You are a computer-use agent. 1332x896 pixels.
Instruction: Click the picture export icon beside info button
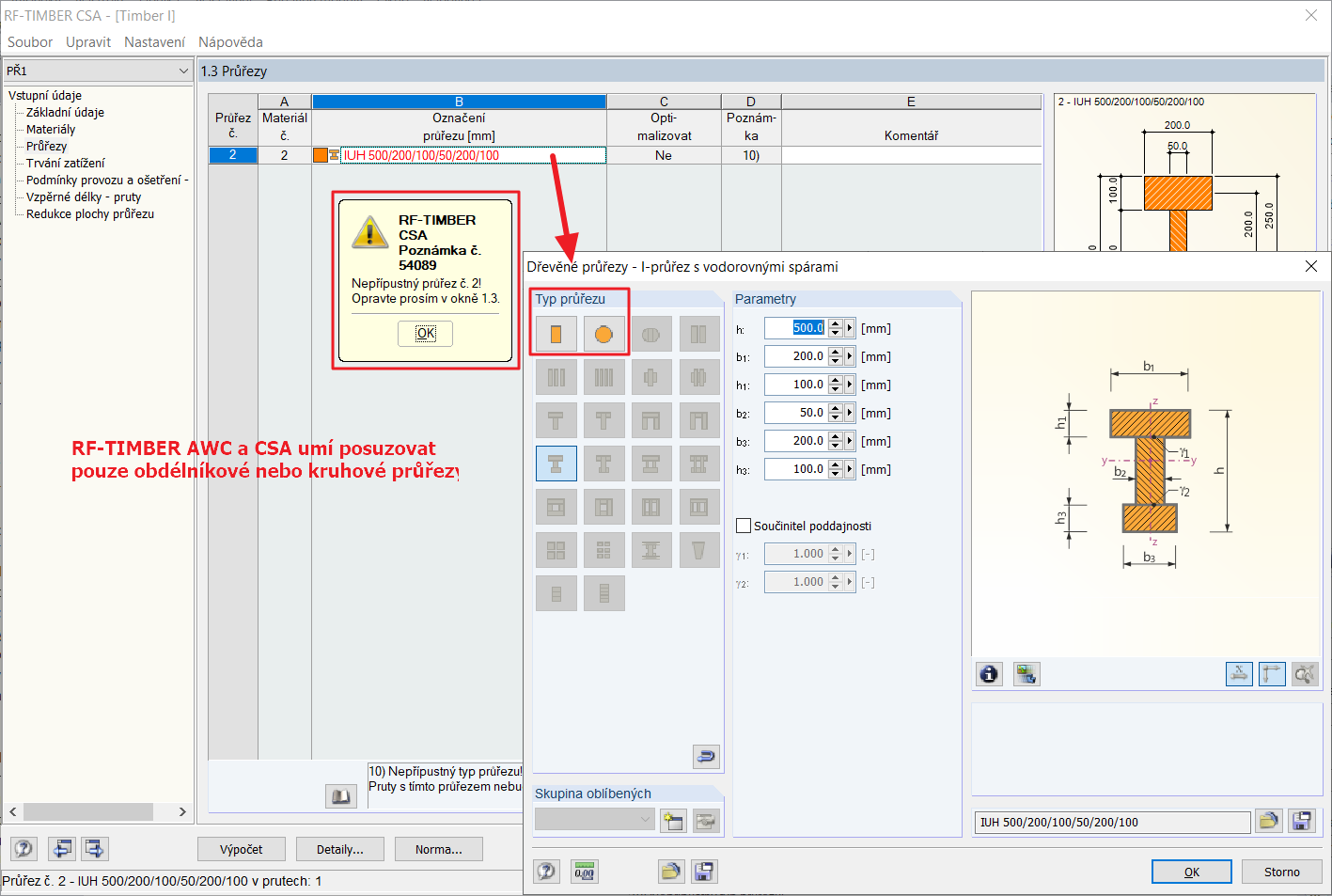pos(1026,674)
